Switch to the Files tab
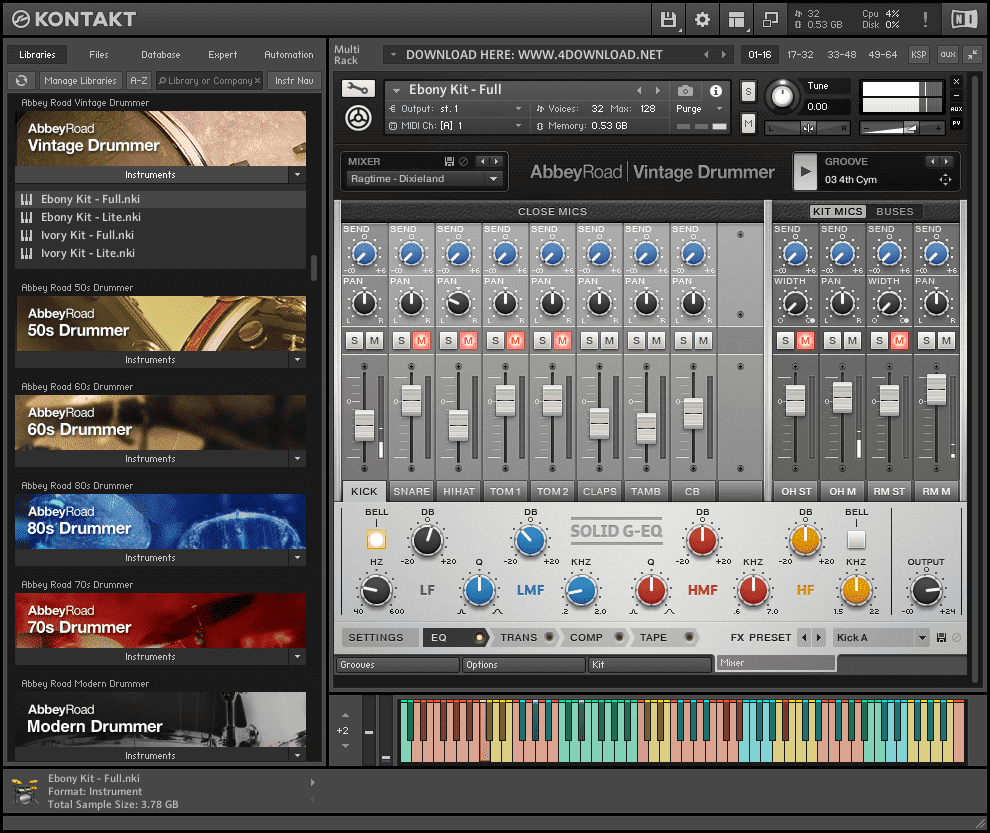 coord(99,55)
